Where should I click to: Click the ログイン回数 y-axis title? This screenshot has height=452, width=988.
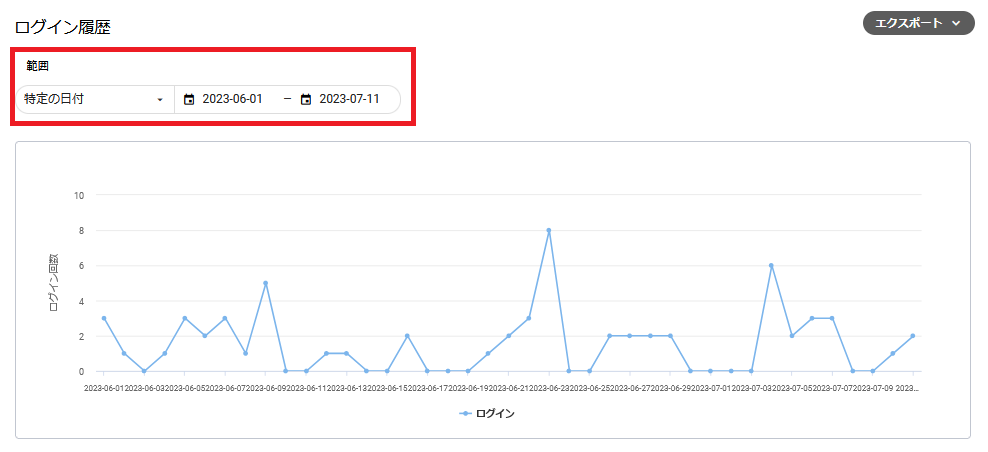54,284
